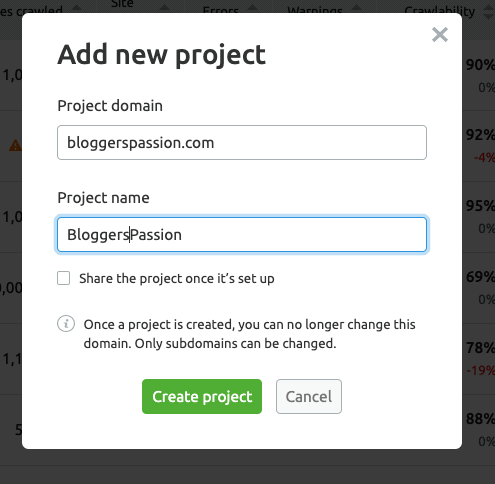Click the Add new project heading
This screenshot has height=484, width=495.
pos(162,55)
